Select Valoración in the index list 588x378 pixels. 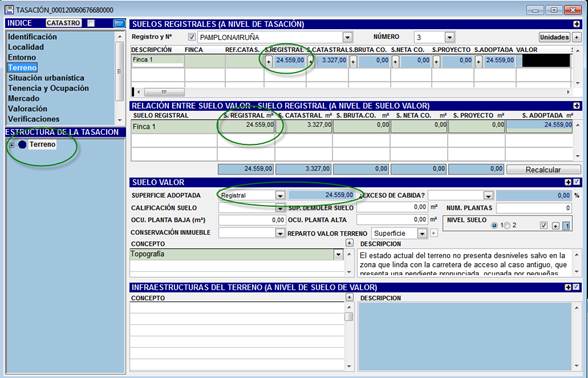coord(28,109)
